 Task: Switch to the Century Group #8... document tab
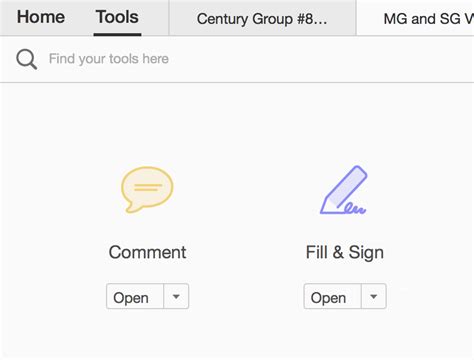(262, 18)
